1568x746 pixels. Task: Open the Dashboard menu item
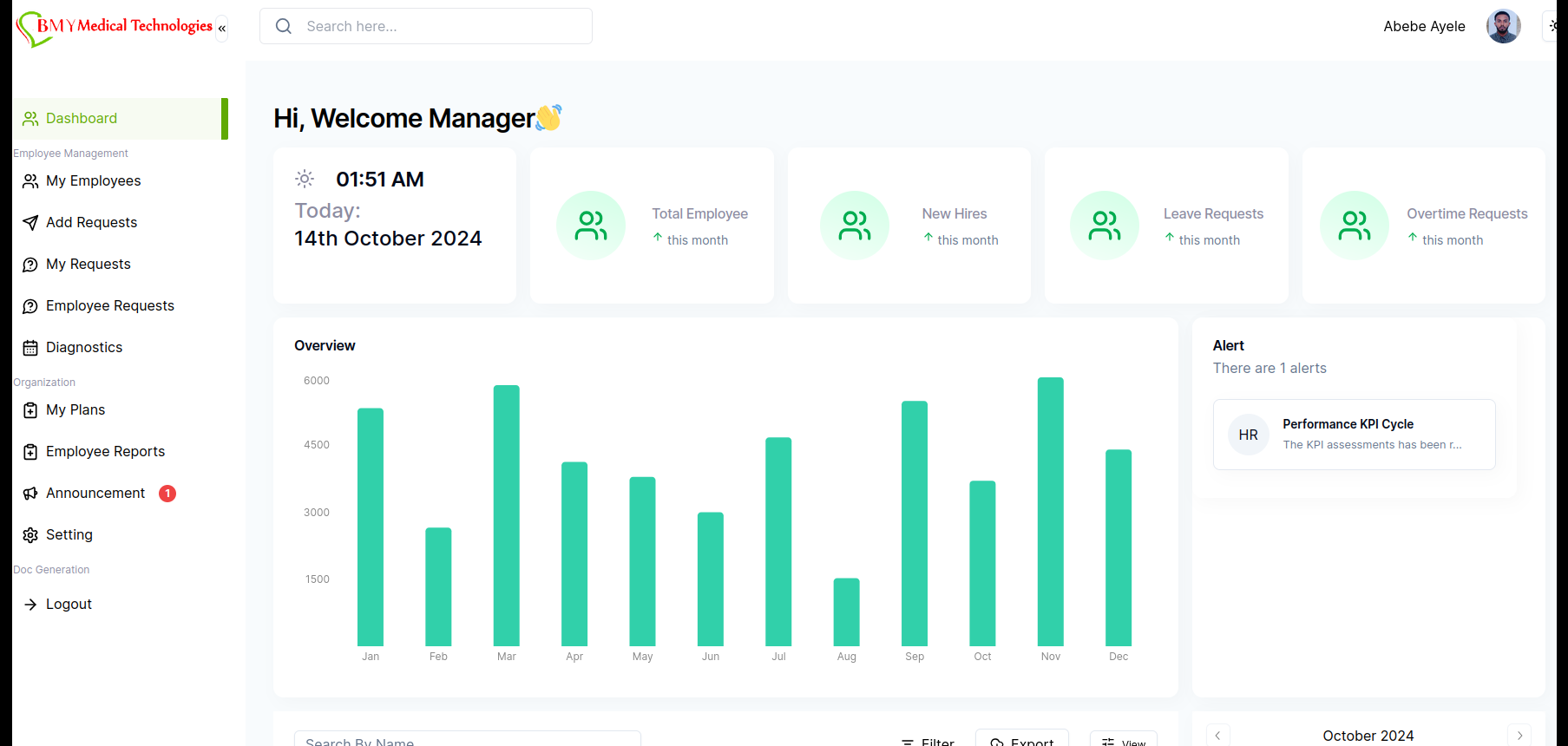82,119
